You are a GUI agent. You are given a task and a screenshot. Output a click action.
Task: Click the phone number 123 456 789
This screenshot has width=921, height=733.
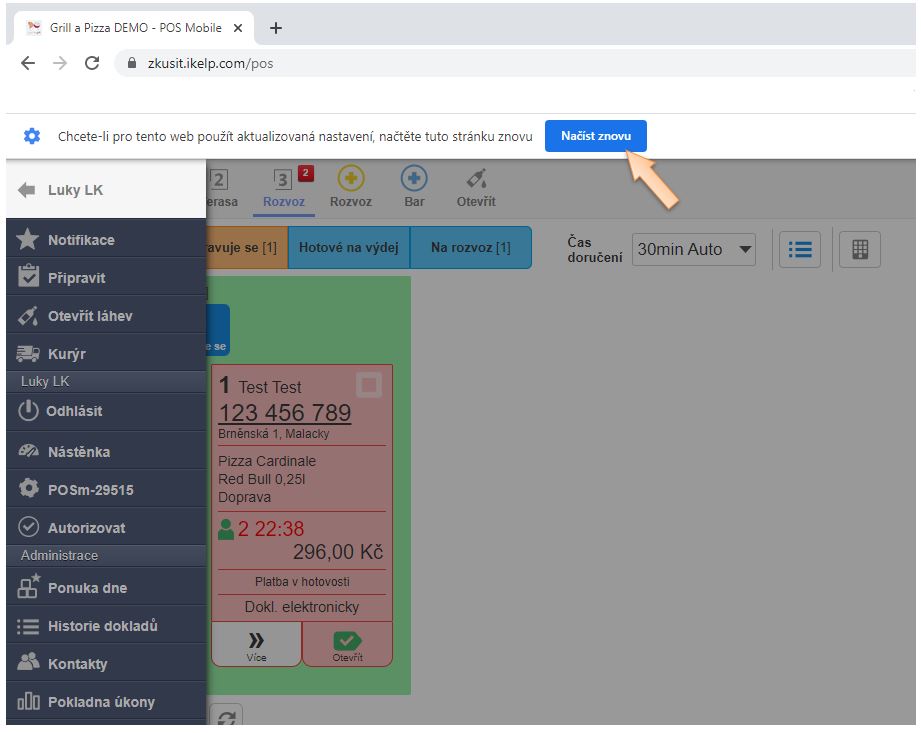click(x=284, y=413)
